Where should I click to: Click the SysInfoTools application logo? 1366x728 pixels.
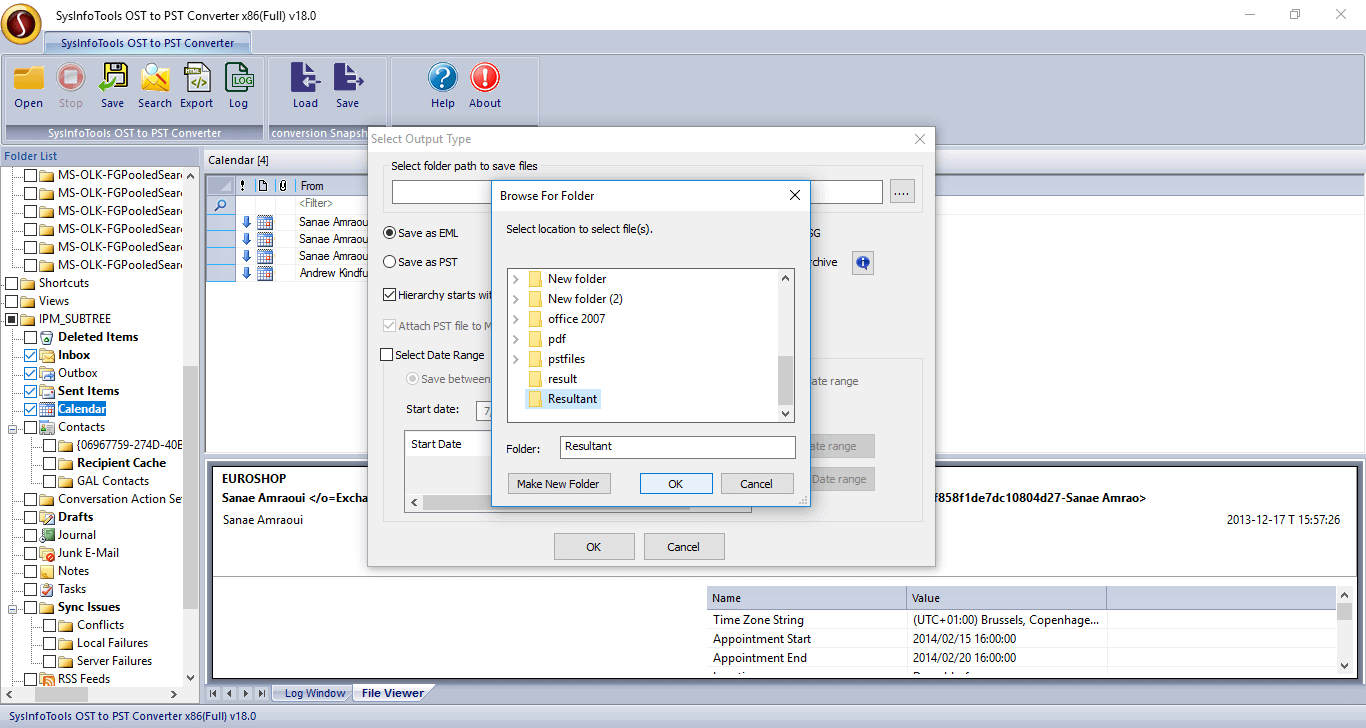coord(21,23)
